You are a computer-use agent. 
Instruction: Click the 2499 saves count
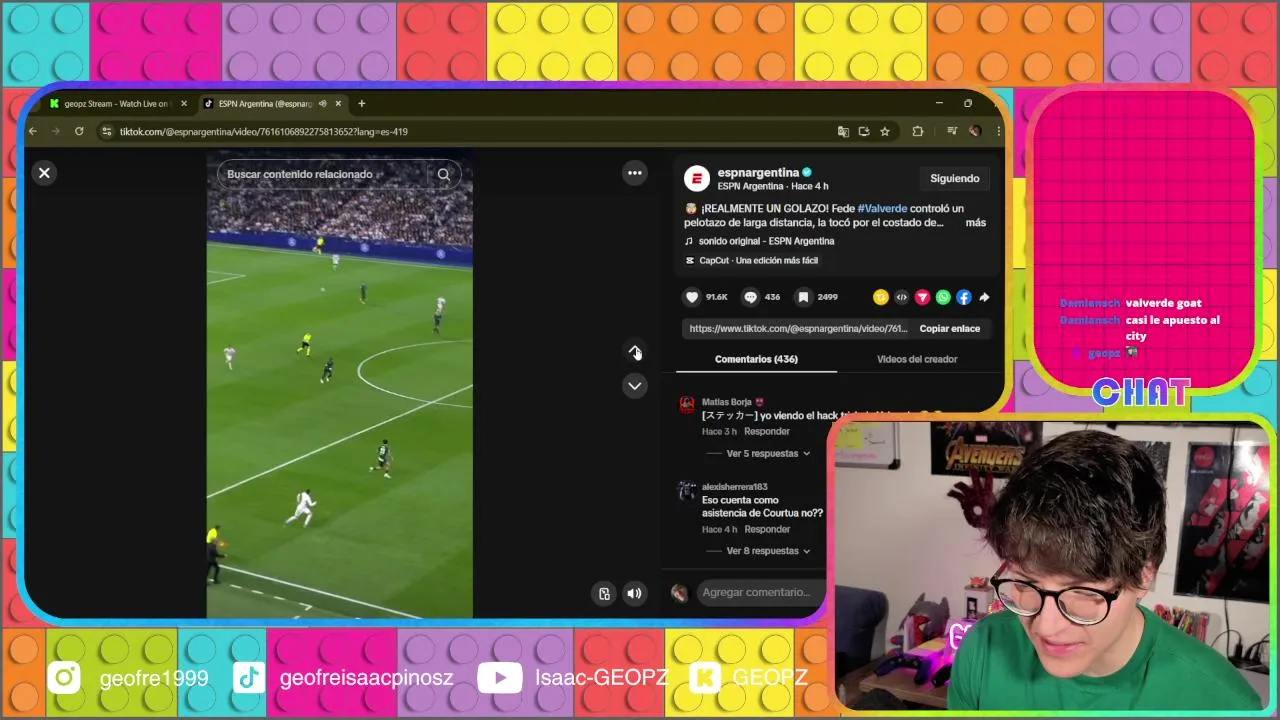click(x=827, y=297)
